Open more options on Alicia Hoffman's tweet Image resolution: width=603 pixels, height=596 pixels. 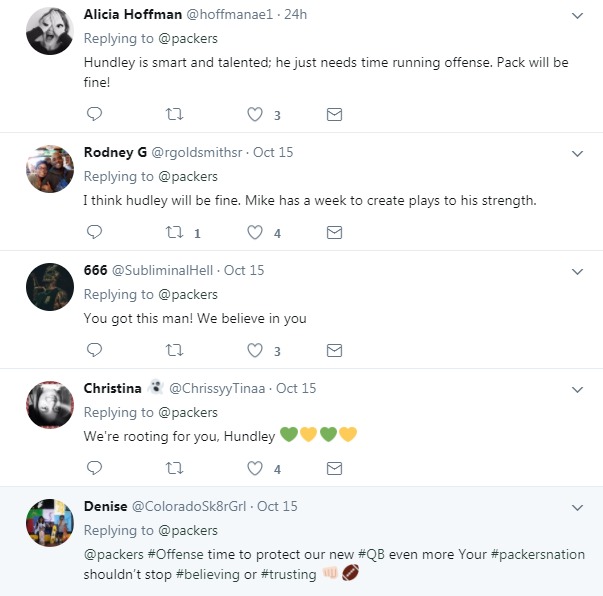[577, 16]
